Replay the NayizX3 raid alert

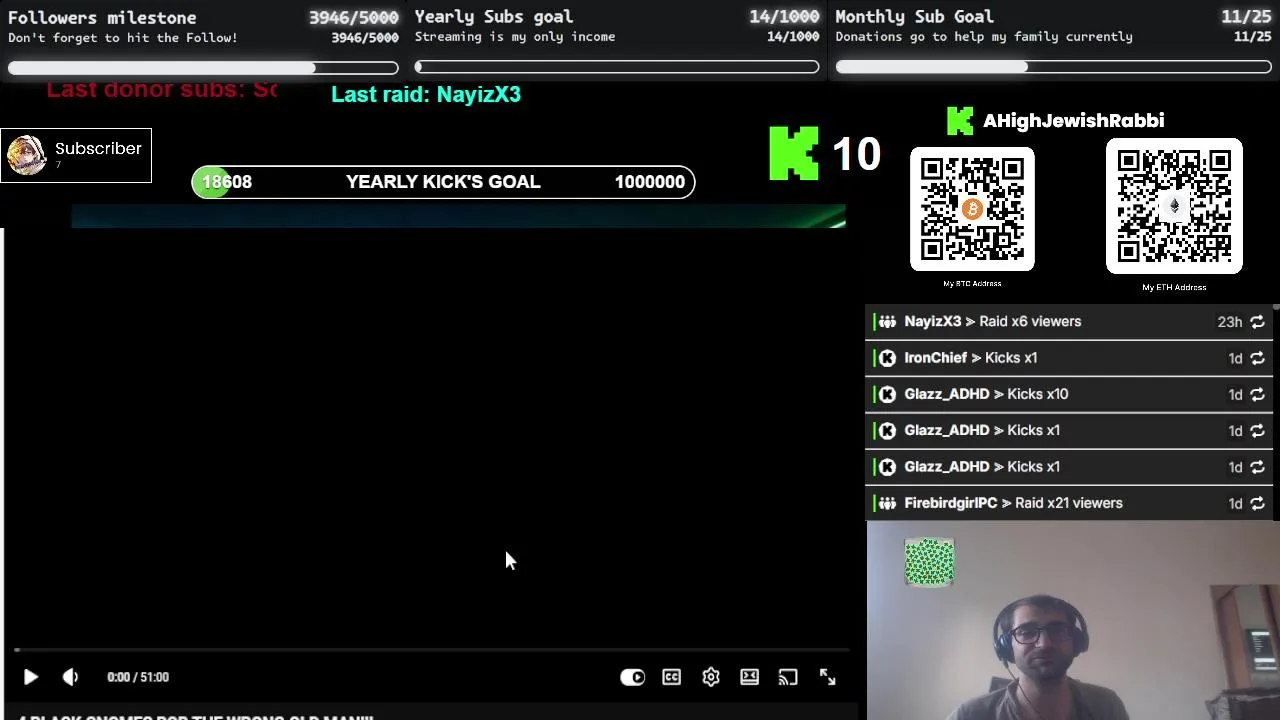1257,322
